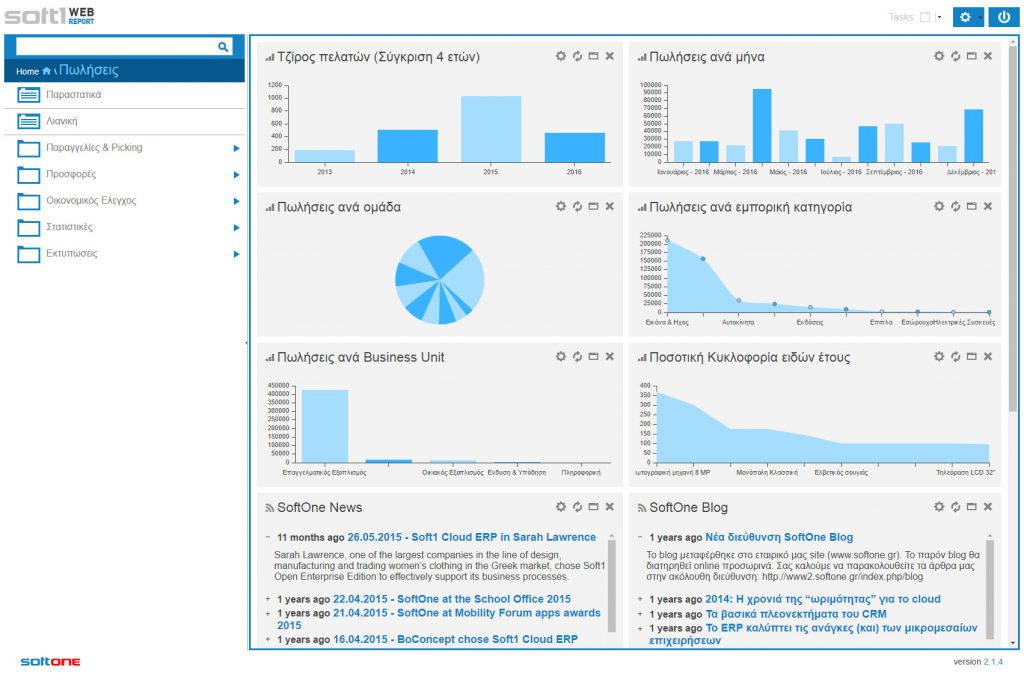Open Soft1 Cloud ERP in Sarah Lawrence link
Image resolution: width=1024 pixels, height=673 pixels.
[x=472, y=537]
